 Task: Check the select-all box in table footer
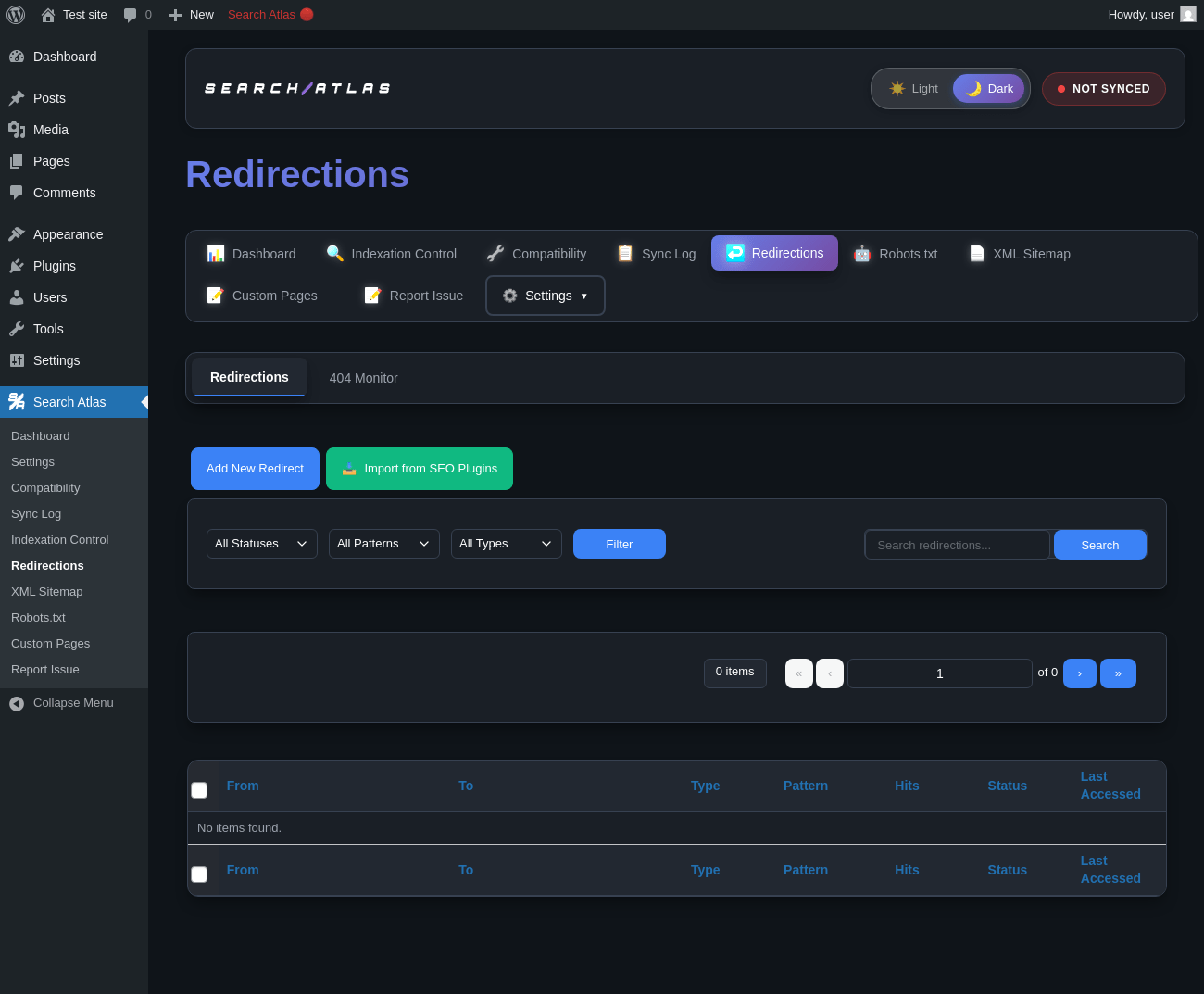pyautogui.click(x=199, y=874)
